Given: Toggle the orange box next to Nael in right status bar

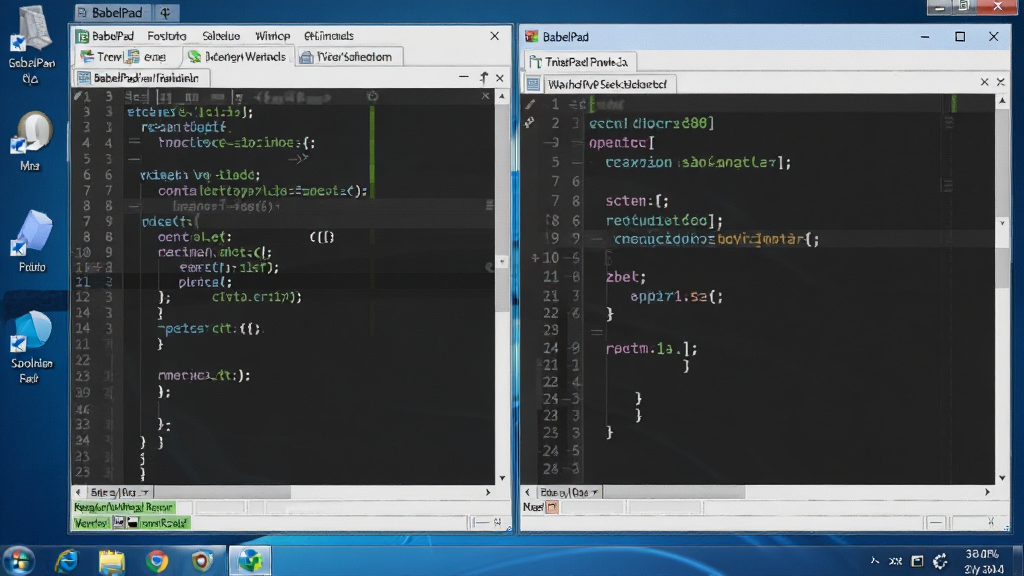Looking at the screenshot, I should [x=552, y=507].
